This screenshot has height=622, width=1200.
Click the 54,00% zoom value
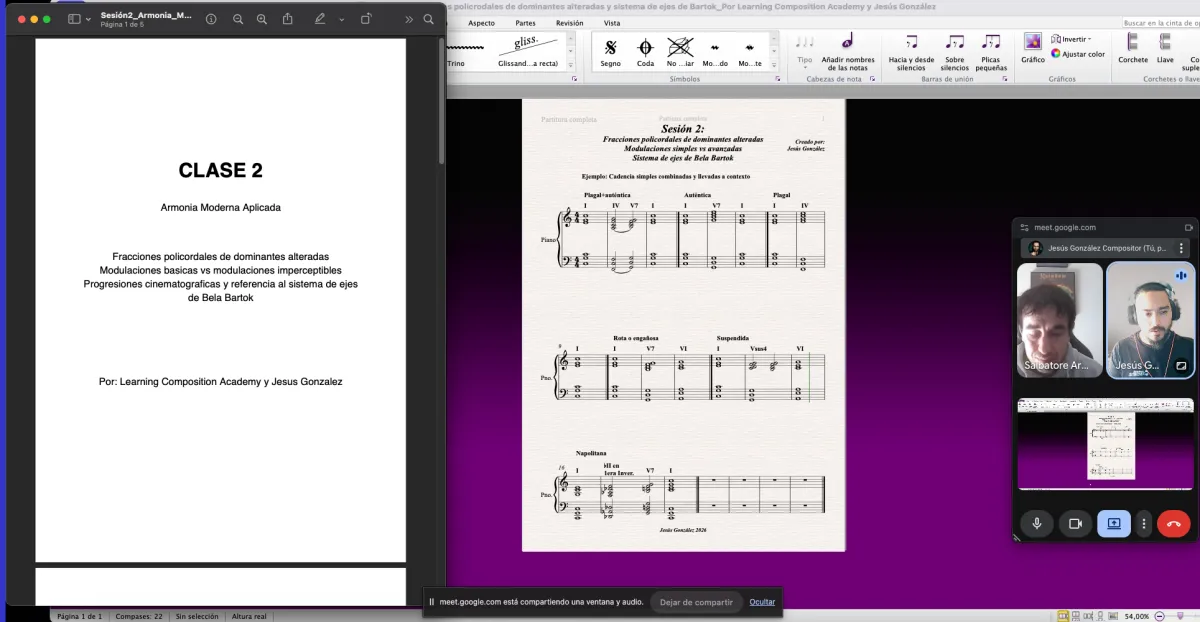click(x=1137, y=616)
